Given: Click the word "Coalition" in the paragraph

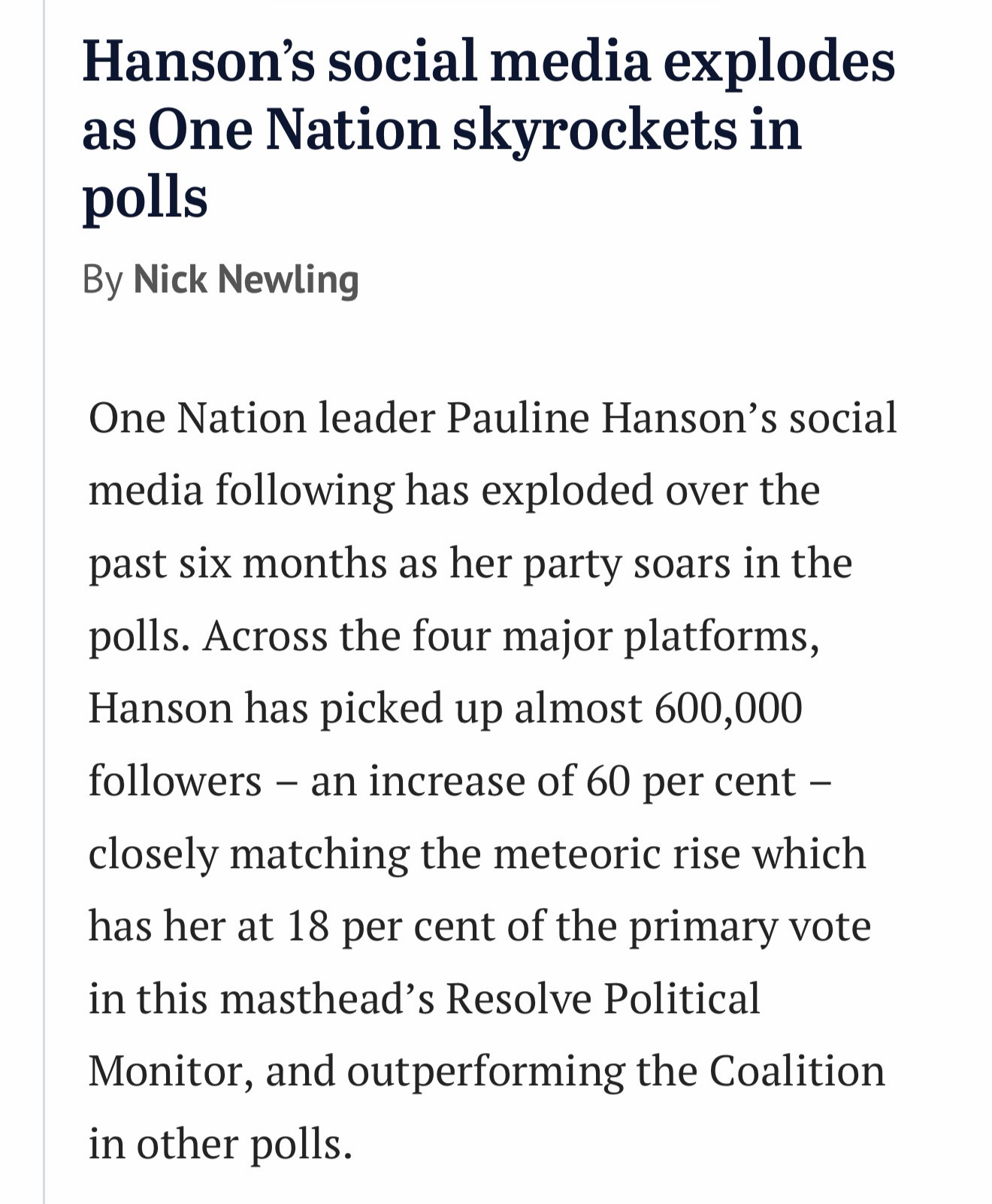Looking at the screenshot, I should point(797,1071).
